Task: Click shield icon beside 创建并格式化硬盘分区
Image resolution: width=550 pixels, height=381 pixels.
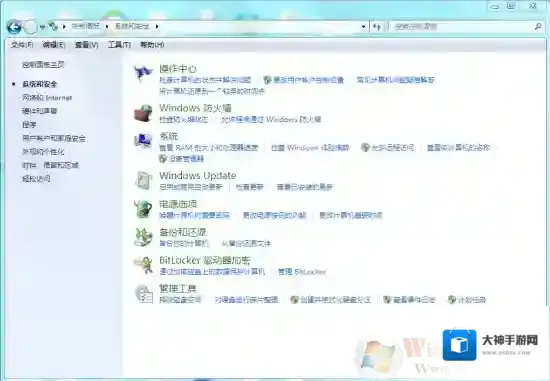Action: [x=295, y=300]
